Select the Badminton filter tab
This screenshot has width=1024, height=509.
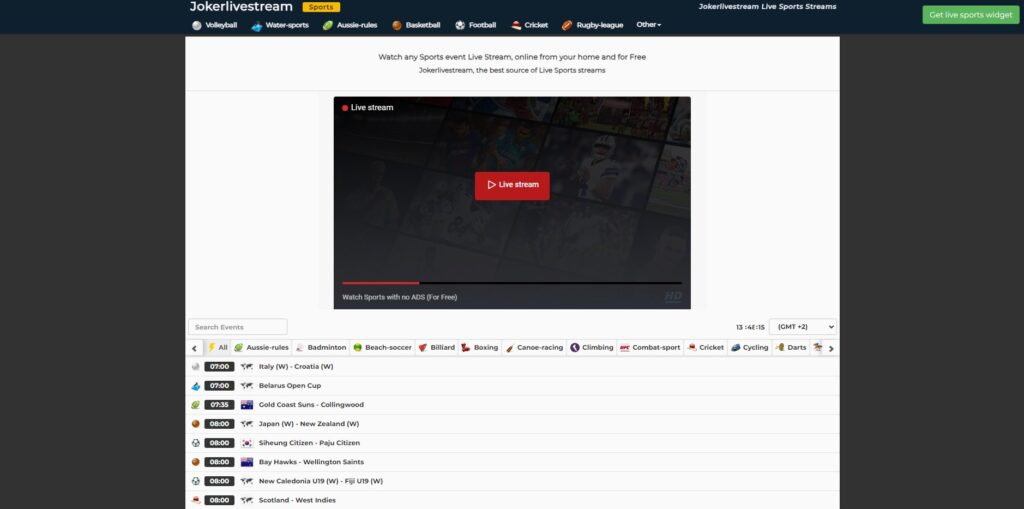pos(321,348)
